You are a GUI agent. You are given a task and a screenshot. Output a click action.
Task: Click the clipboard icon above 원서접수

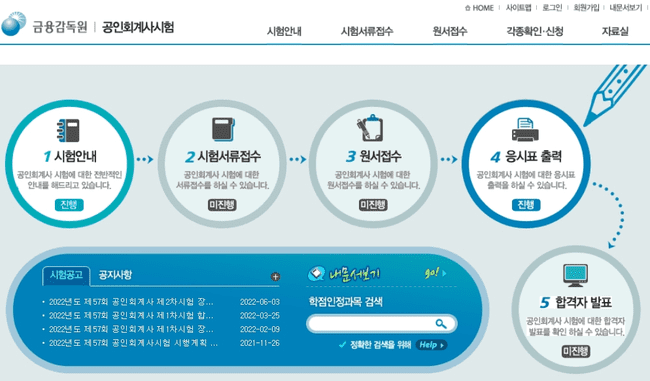pos(370,128)
